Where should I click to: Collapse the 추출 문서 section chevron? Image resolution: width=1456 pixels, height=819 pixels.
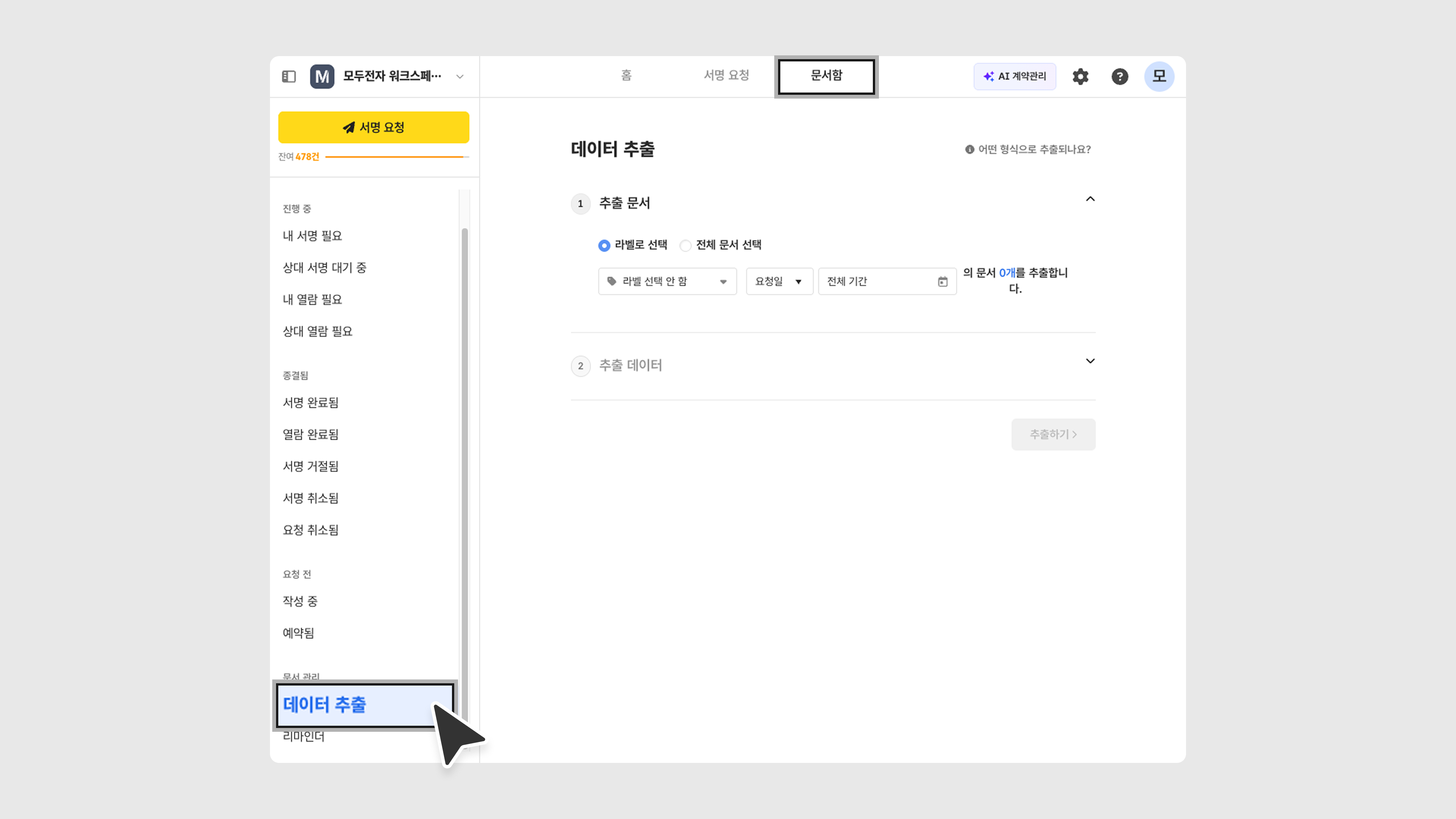pos(1090,199)
